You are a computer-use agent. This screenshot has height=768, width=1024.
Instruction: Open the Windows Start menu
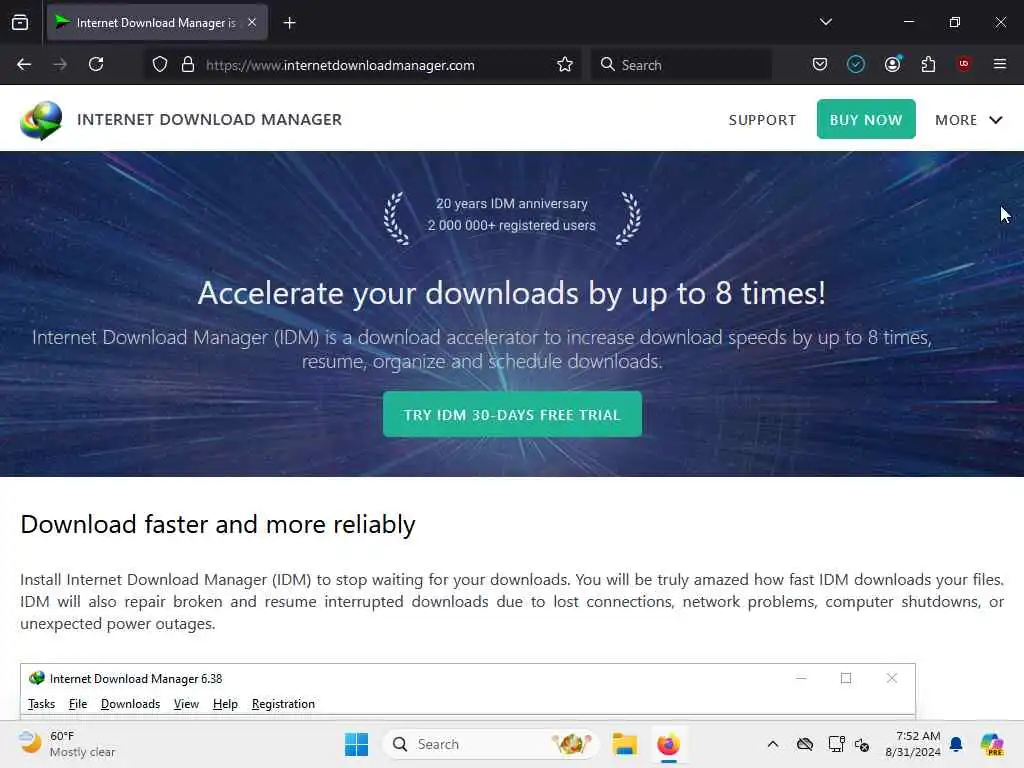(x=357, y=744)
